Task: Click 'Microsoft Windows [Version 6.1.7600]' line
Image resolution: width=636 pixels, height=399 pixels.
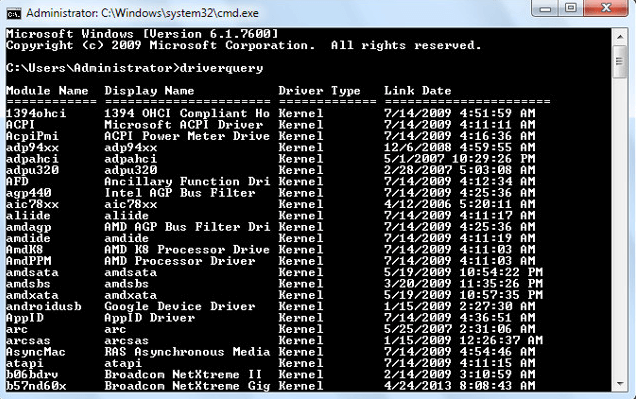Action: tap(142, 34)
